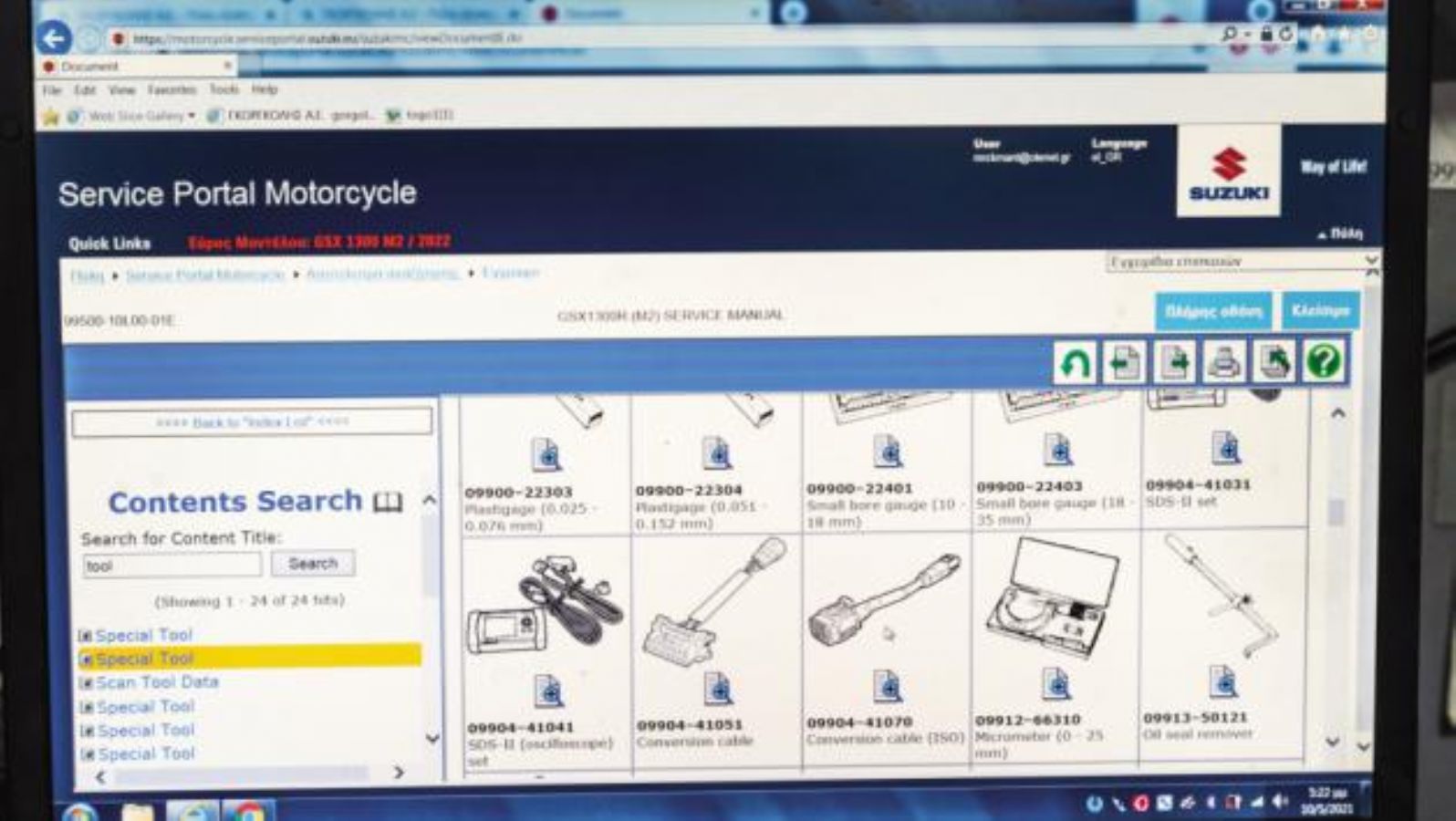Go to previous page using toolbar icon
Viewport: 1456px width, 821px height.
point(1124,362)
